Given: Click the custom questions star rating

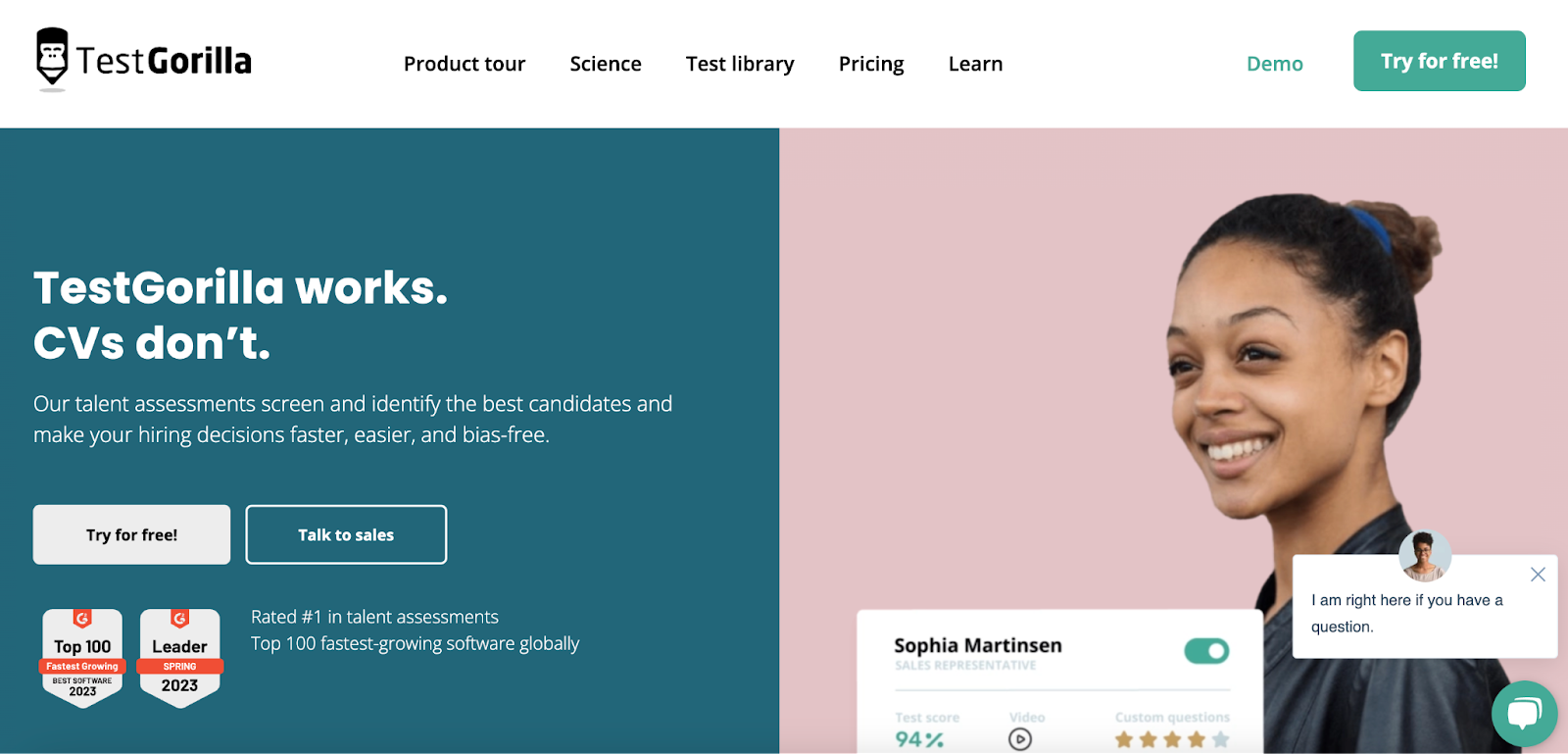Looking at the screenshot, I should (1172, 739).
